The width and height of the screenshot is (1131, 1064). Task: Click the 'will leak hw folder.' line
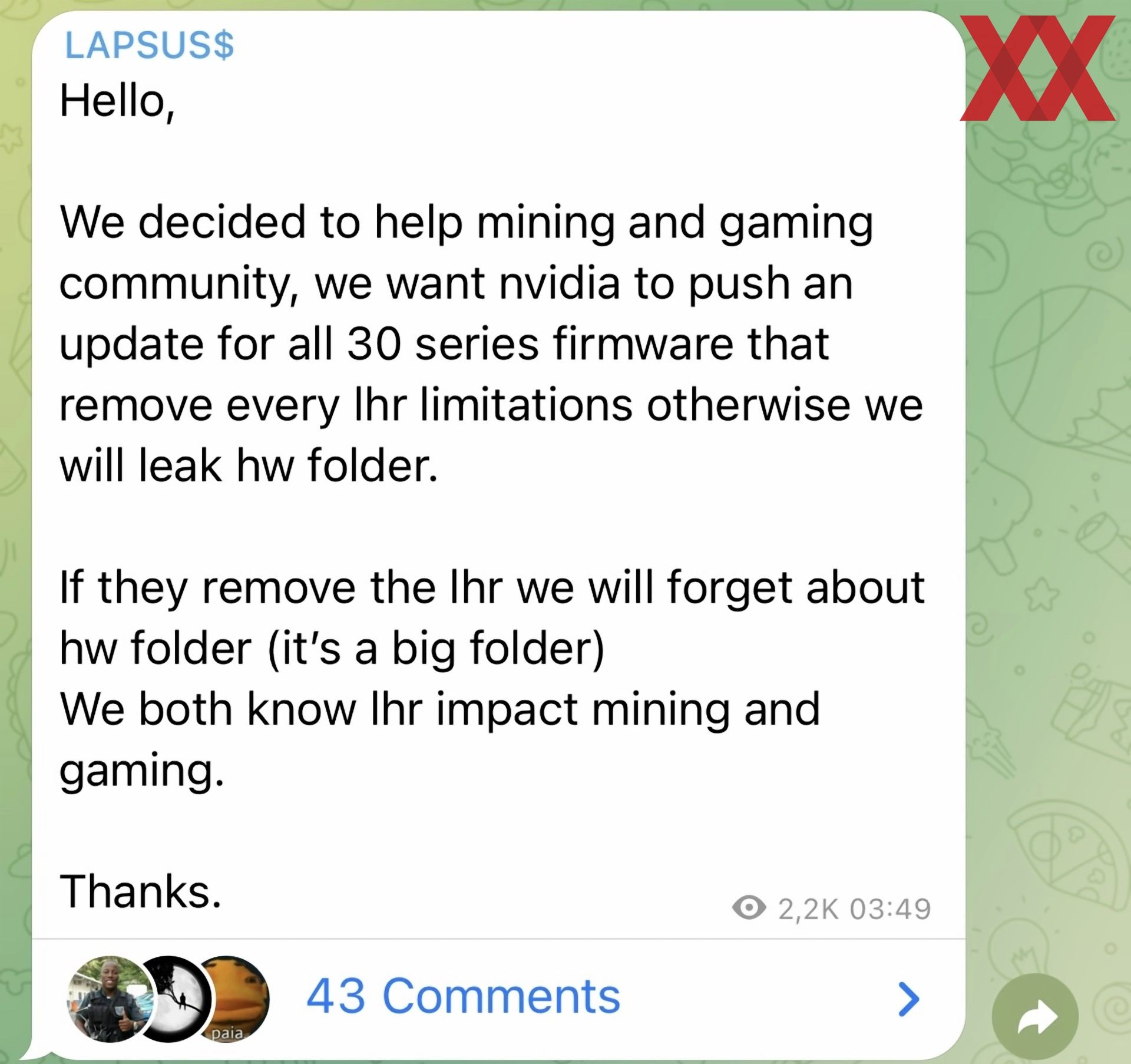(249, 465)
